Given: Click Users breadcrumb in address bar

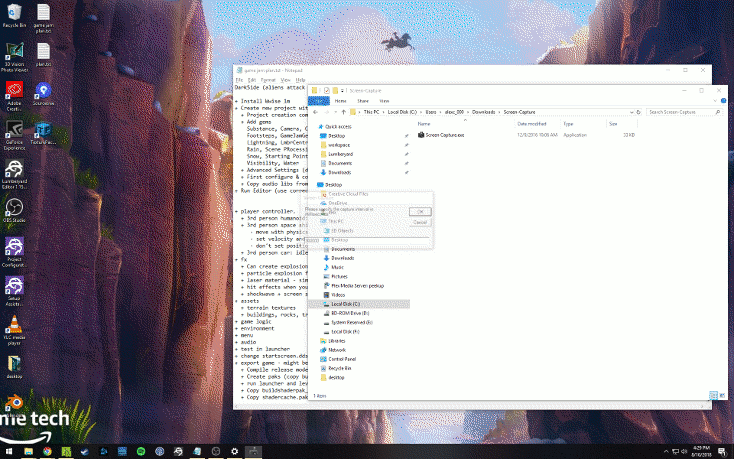Looking at the screenshot, I should [431, 112].
